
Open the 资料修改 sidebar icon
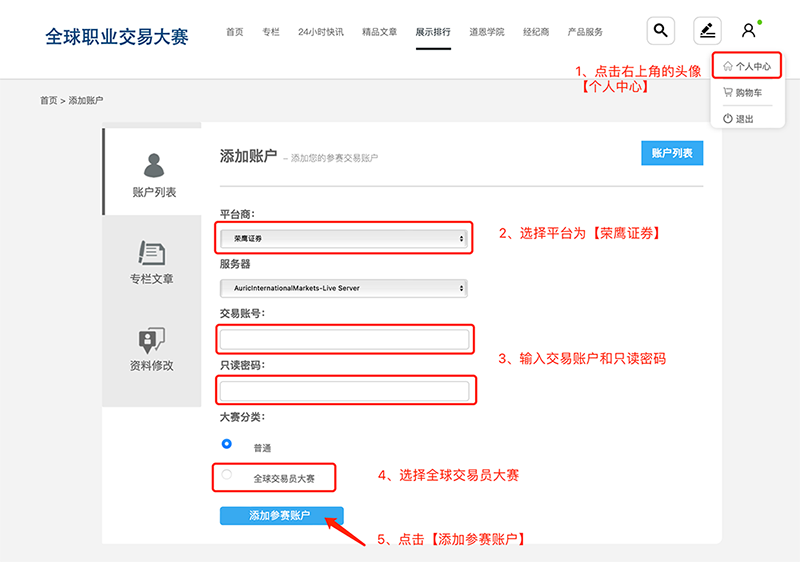151,340
